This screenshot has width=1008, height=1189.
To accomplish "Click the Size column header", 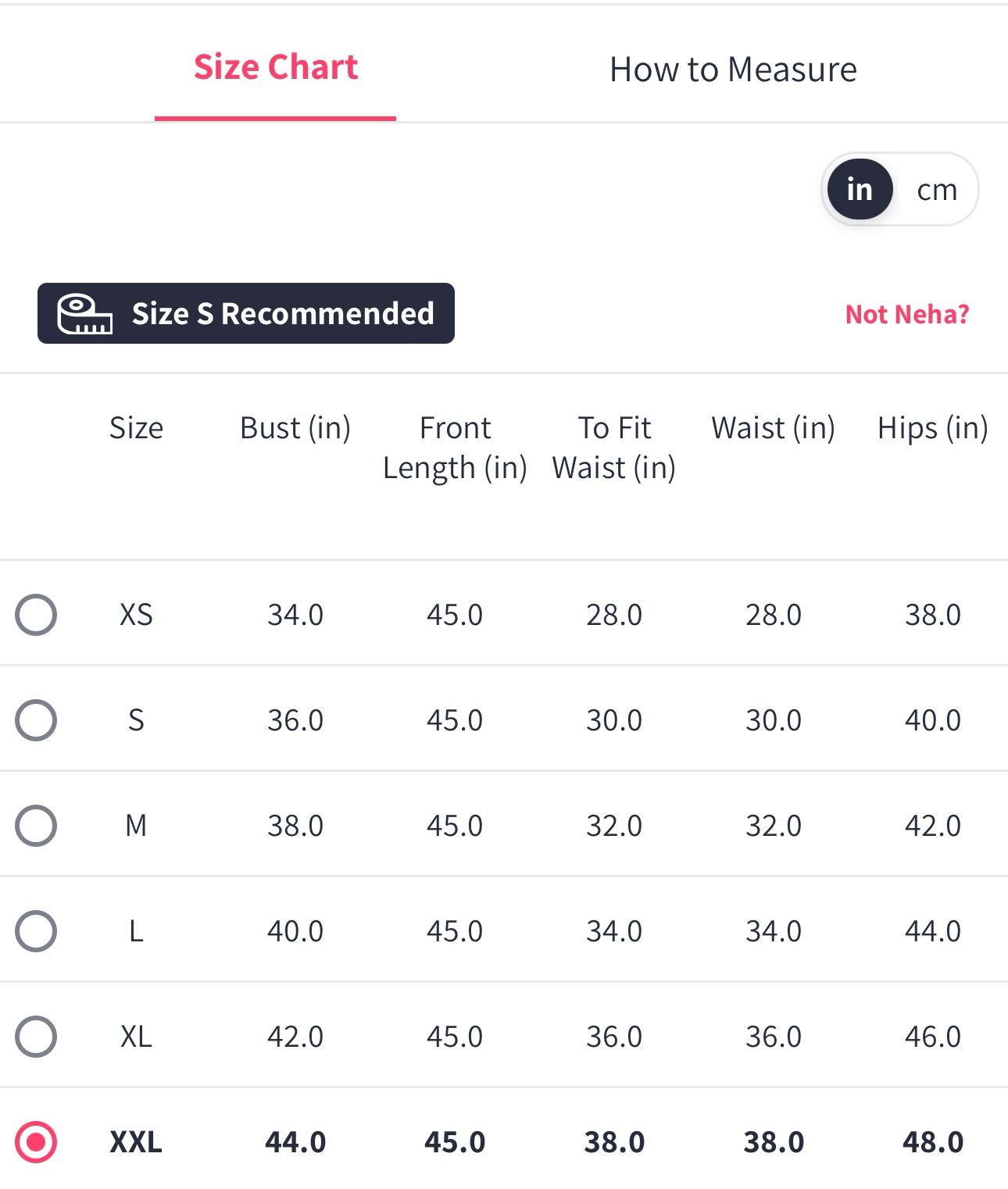I will coord(136,428).
